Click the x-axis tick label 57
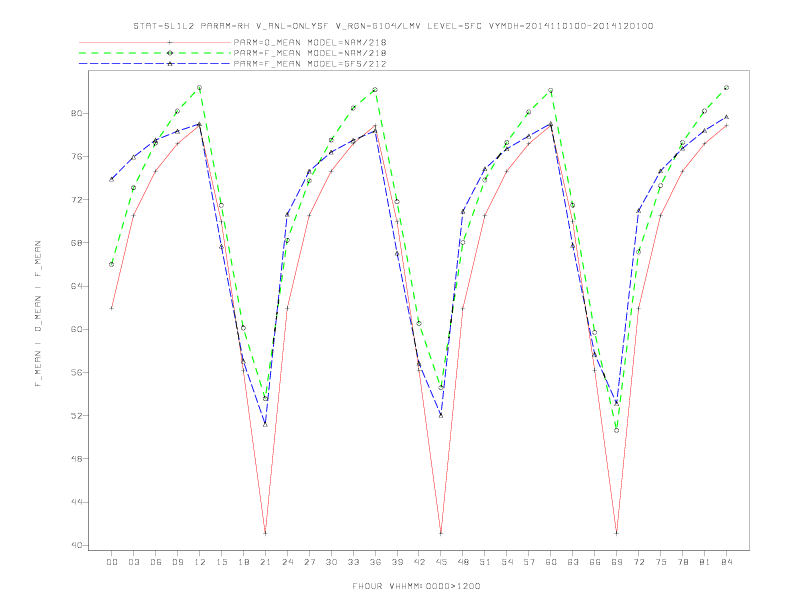Screen dimensions: 792x612 tap(529, 562)
